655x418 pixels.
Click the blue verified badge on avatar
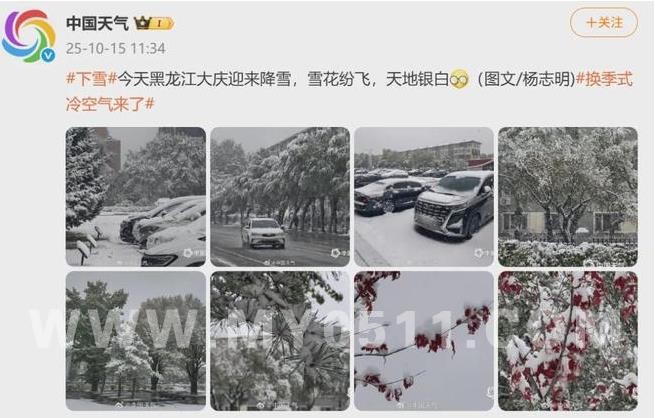[x=48, y=55]
